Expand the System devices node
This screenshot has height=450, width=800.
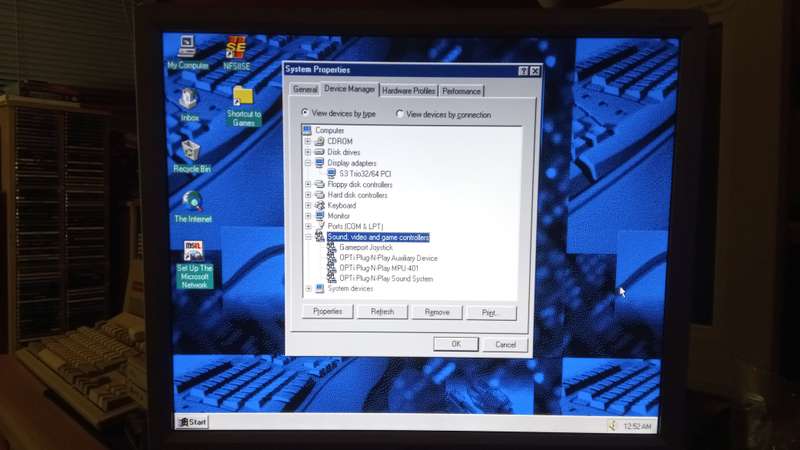309,289
